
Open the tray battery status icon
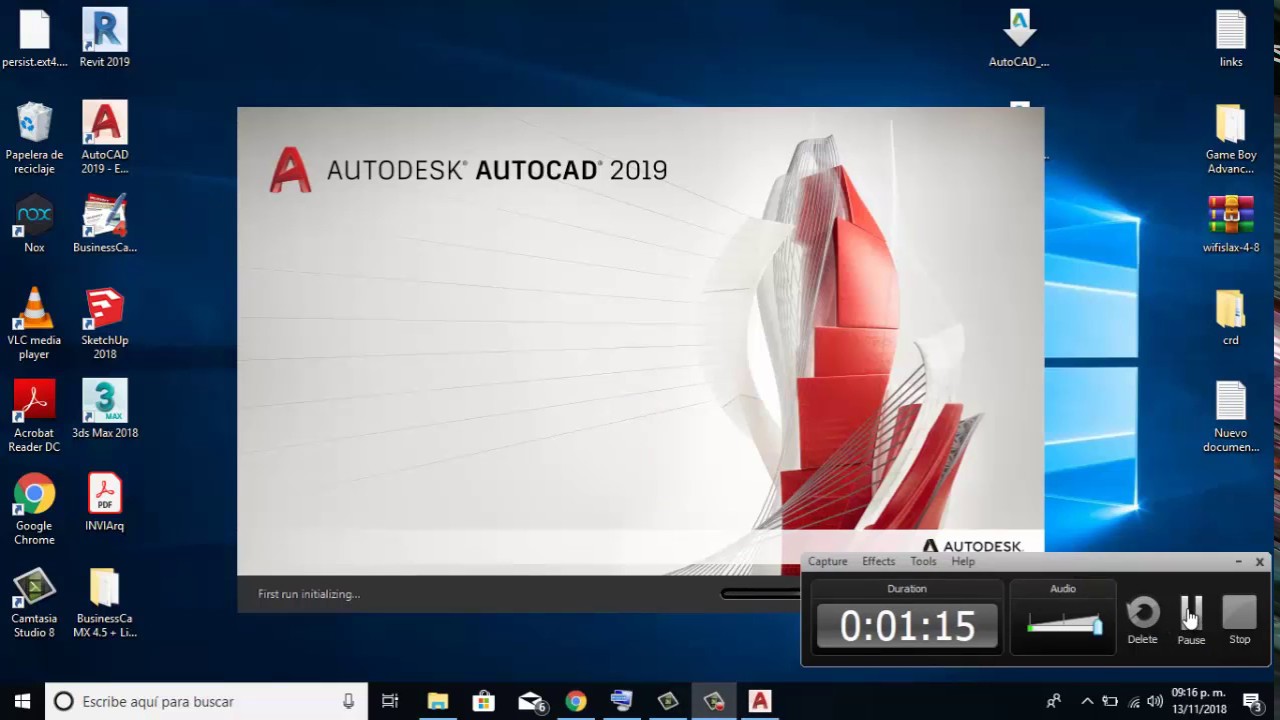[1110, 701]
